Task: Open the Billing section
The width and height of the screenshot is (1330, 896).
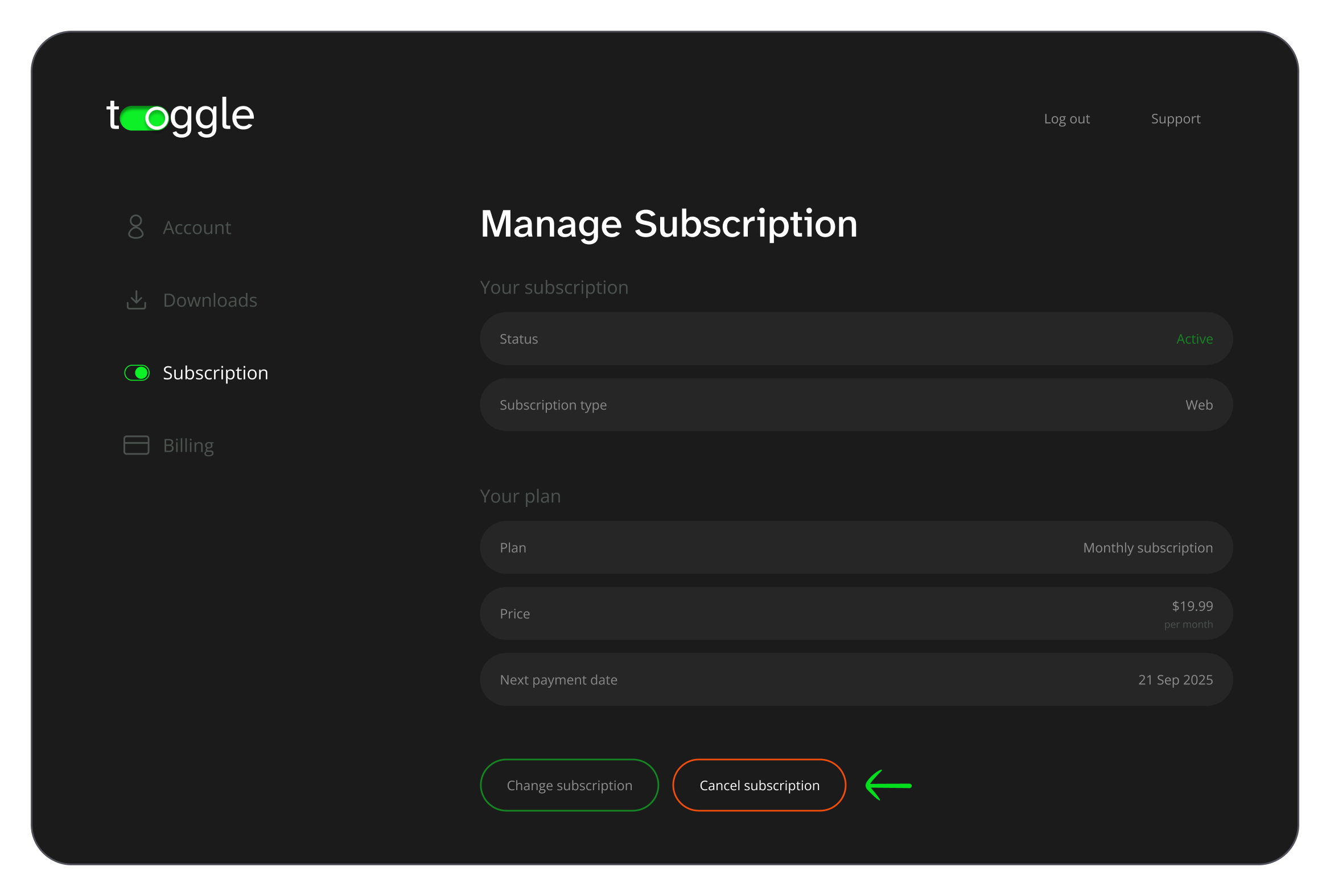Action: 188,445
